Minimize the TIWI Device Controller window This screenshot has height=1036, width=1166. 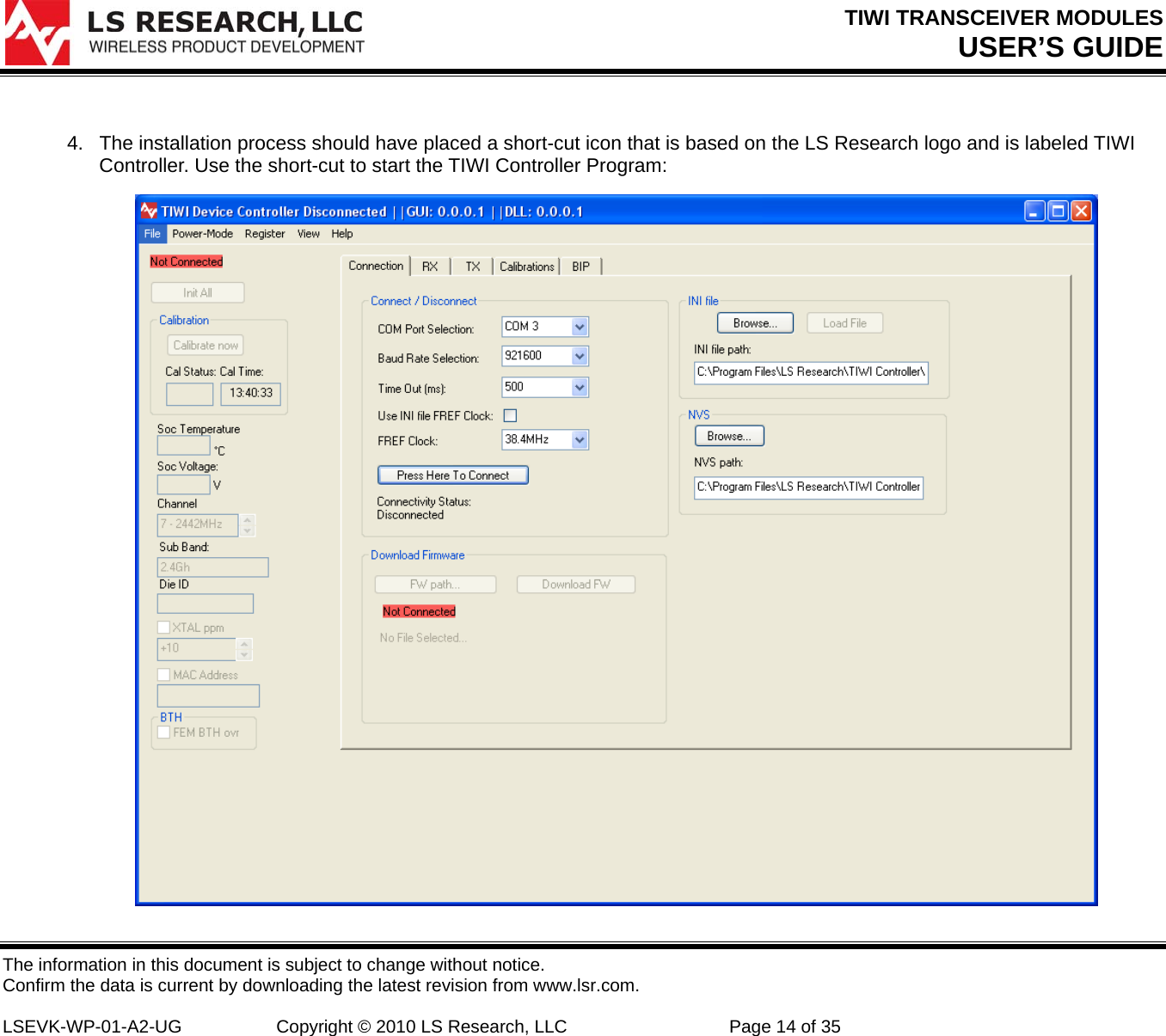pos(1035,211)
